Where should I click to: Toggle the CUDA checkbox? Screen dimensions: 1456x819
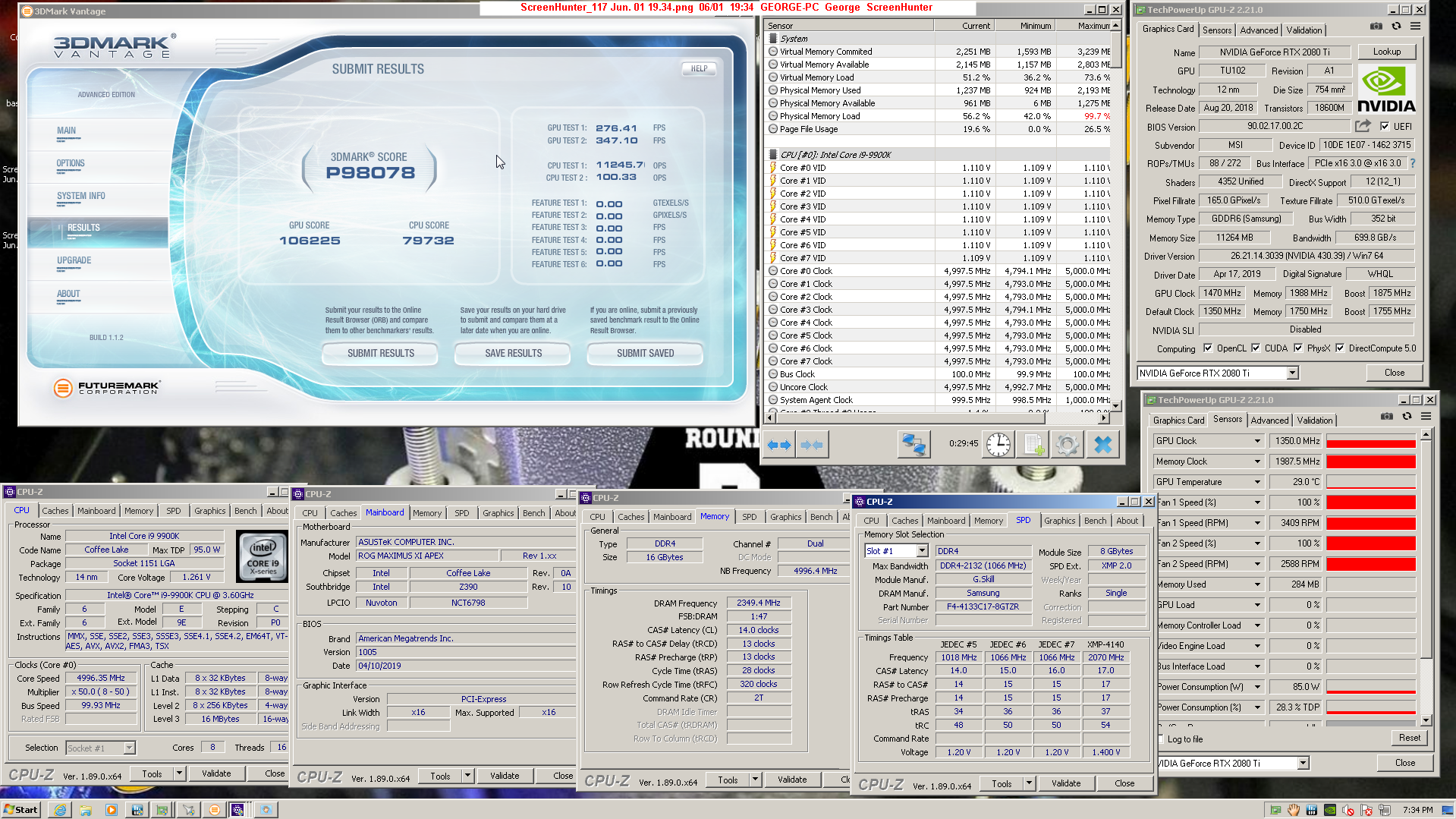point(1256,348)
